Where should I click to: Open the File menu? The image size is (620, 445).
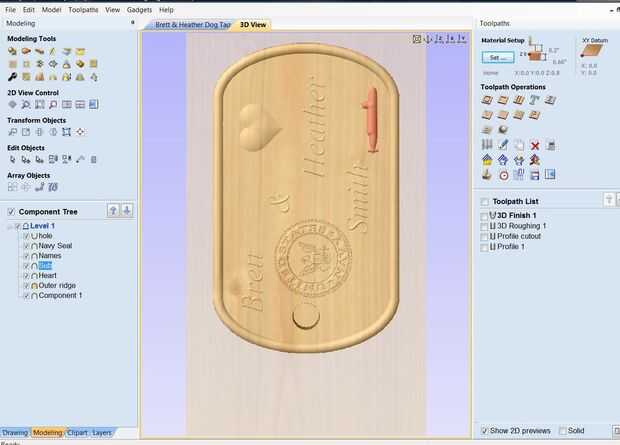tap(11, 10)
